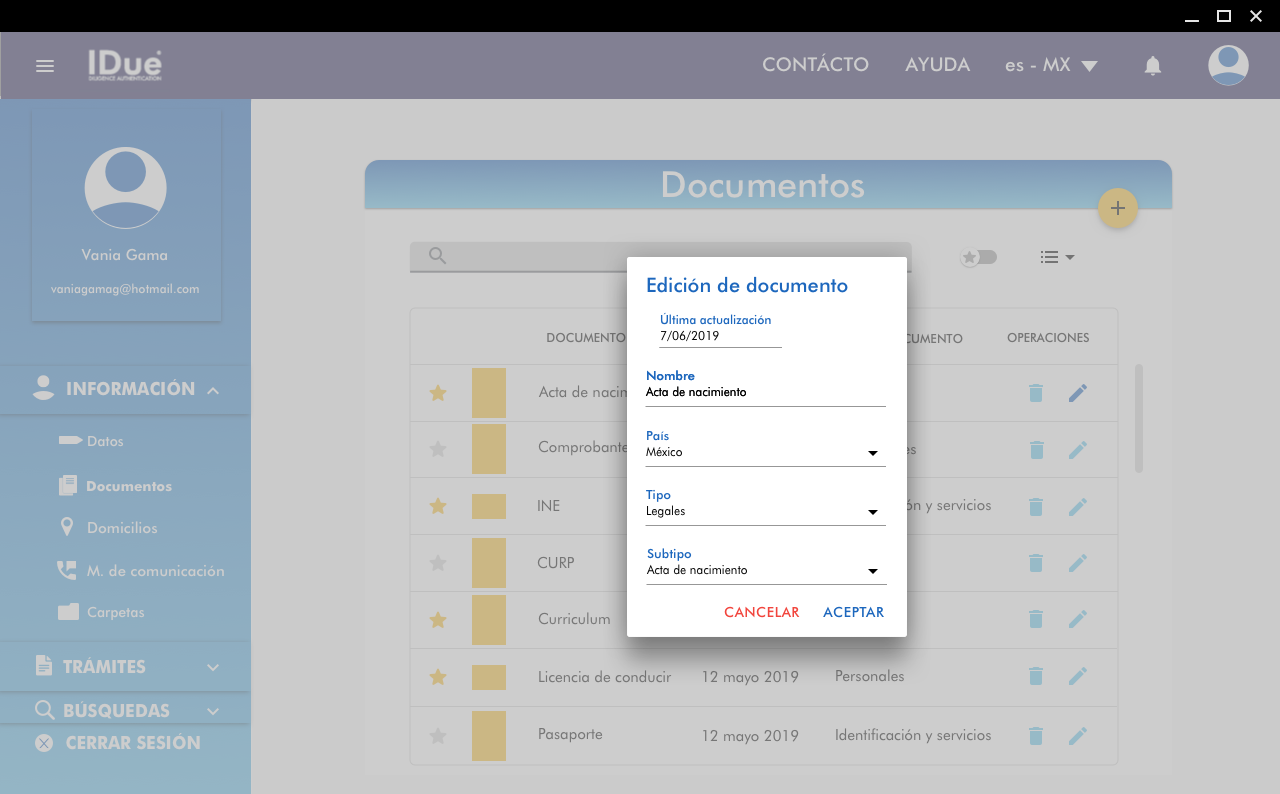
Task: Click the Nombre text field
Action: (x=765, y=393)
